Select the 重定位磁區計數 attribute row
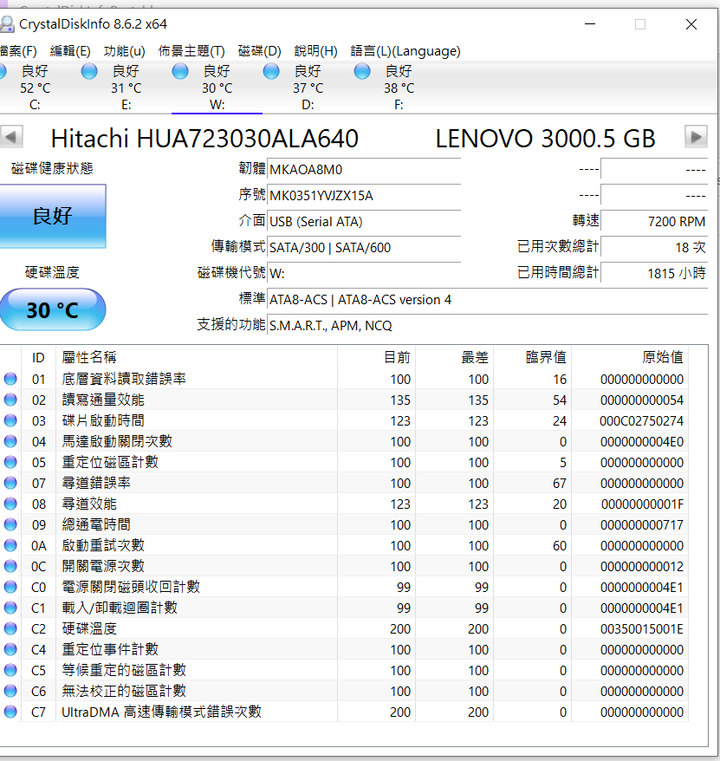The height and width of the screenshot is (761, 720). (344, 463)
